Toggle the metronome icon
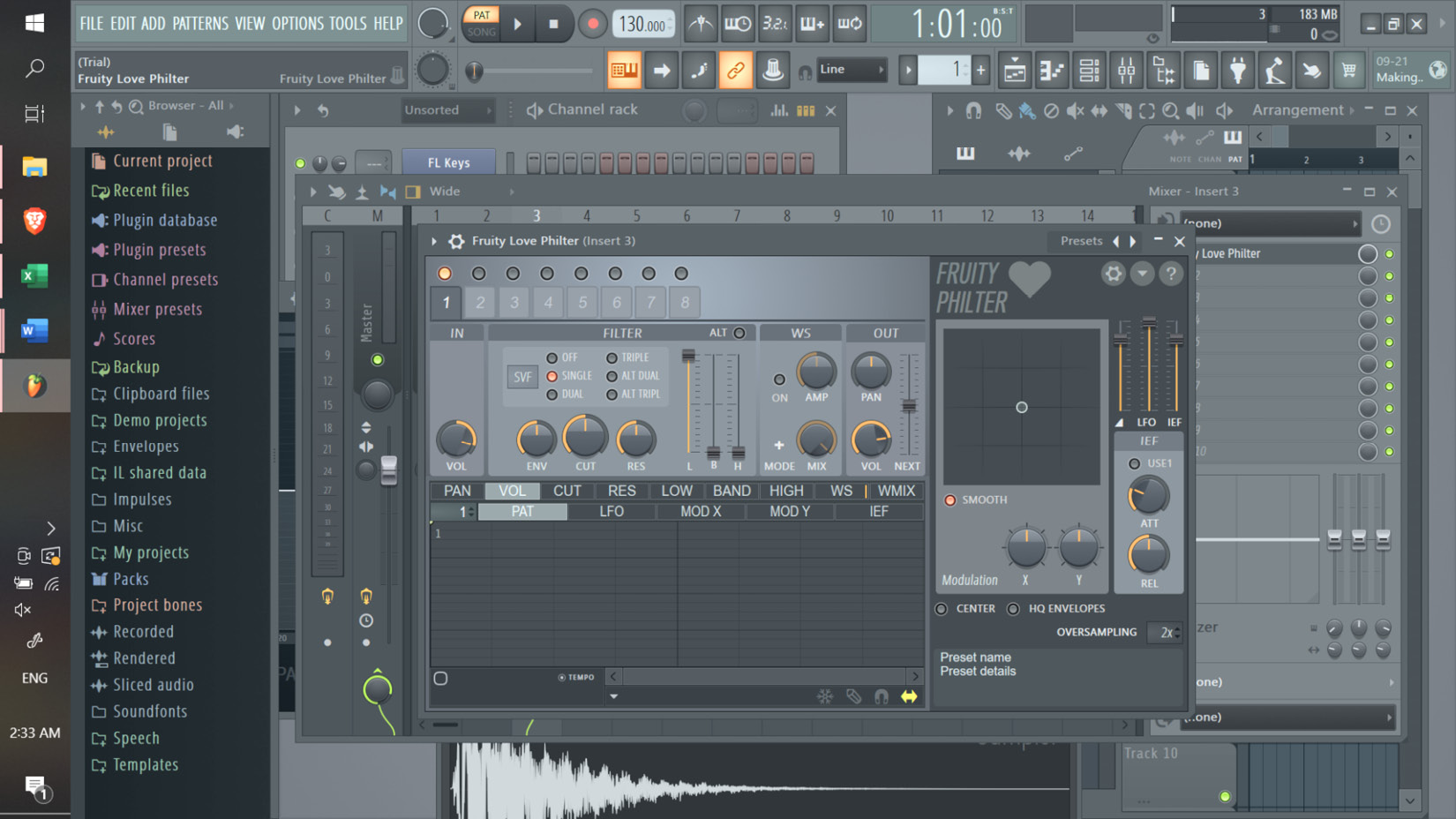This screenshot has width=1456, height=819. (x=700, y=24)
